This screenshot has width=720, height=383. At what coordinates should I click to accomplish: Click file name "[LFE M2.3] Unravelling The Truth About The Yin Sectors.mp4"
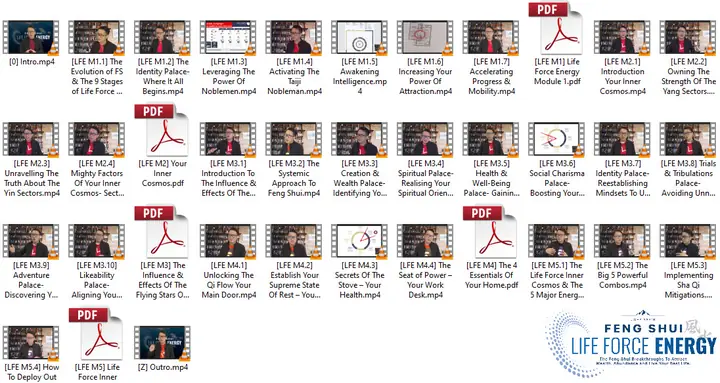coord(31,178)
